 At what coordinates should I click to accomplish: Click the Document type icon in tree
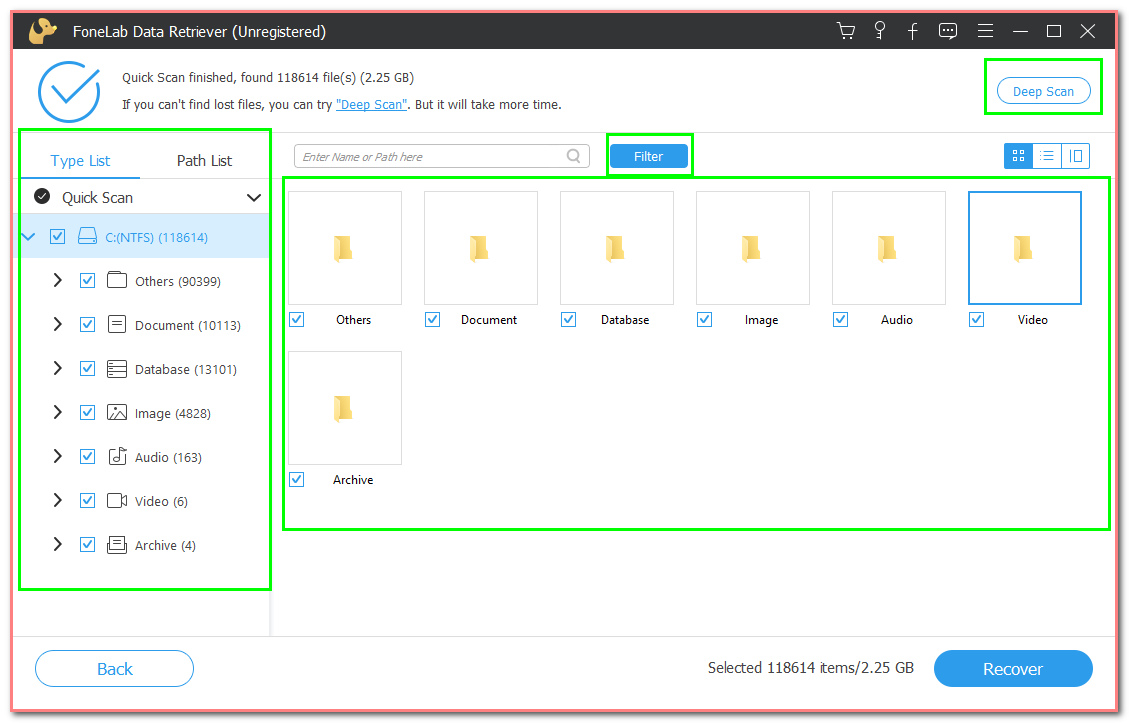(x=117, y=324)
